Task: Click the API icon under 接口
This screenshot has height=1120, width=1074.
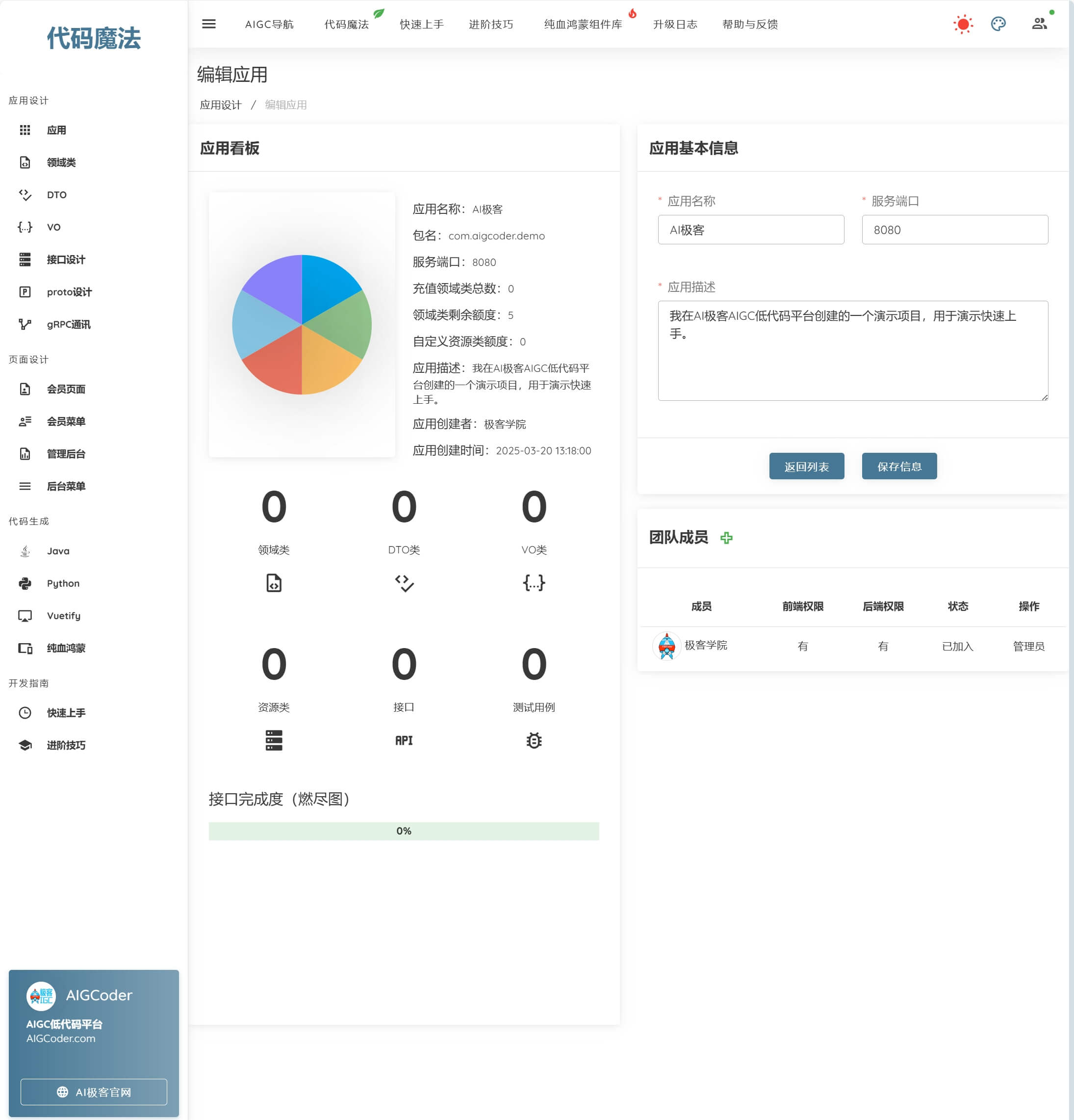Action: pyautogui.click(x=403, y=741)
